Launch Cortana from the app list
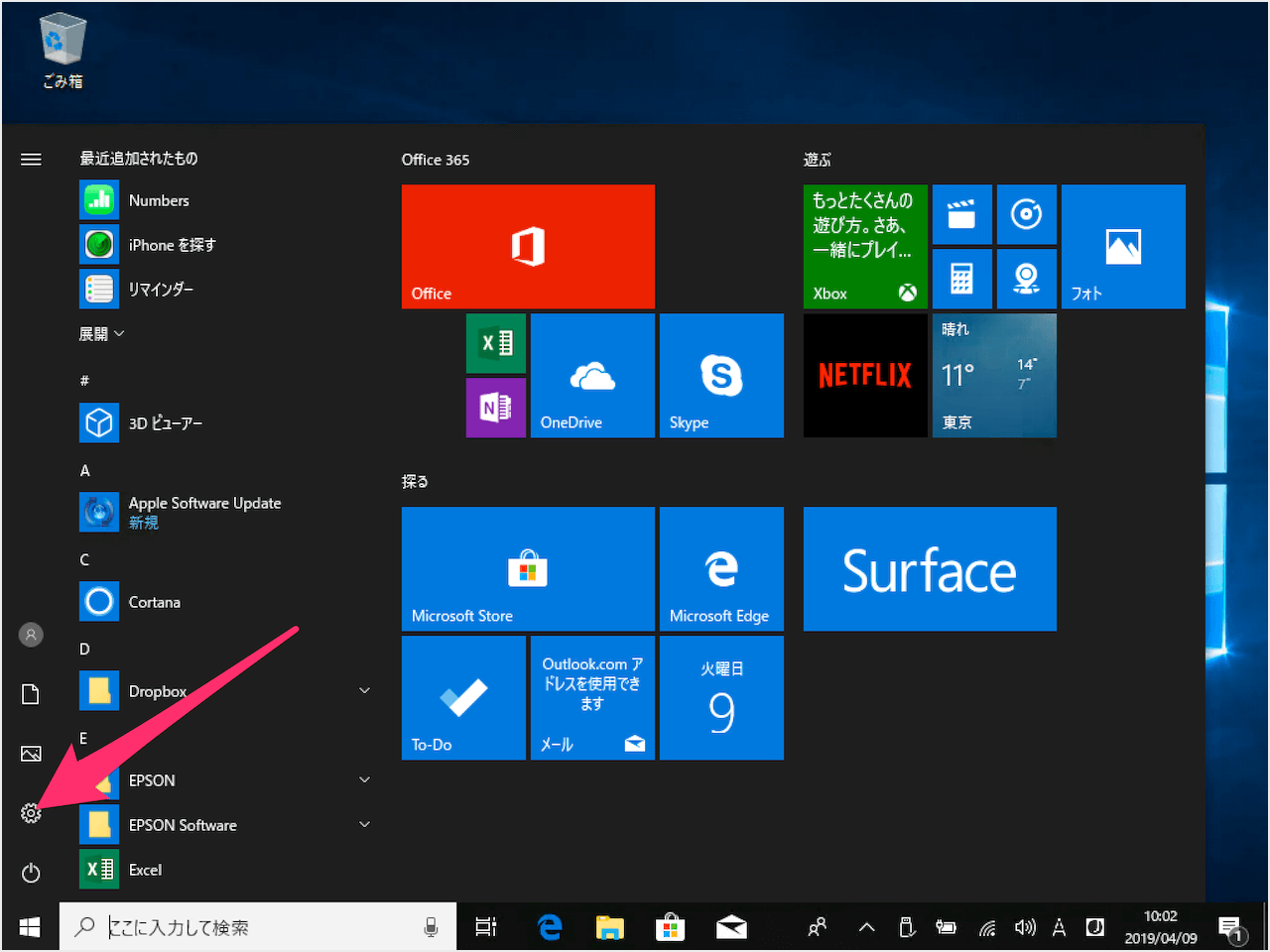 (x=130, y=602)
